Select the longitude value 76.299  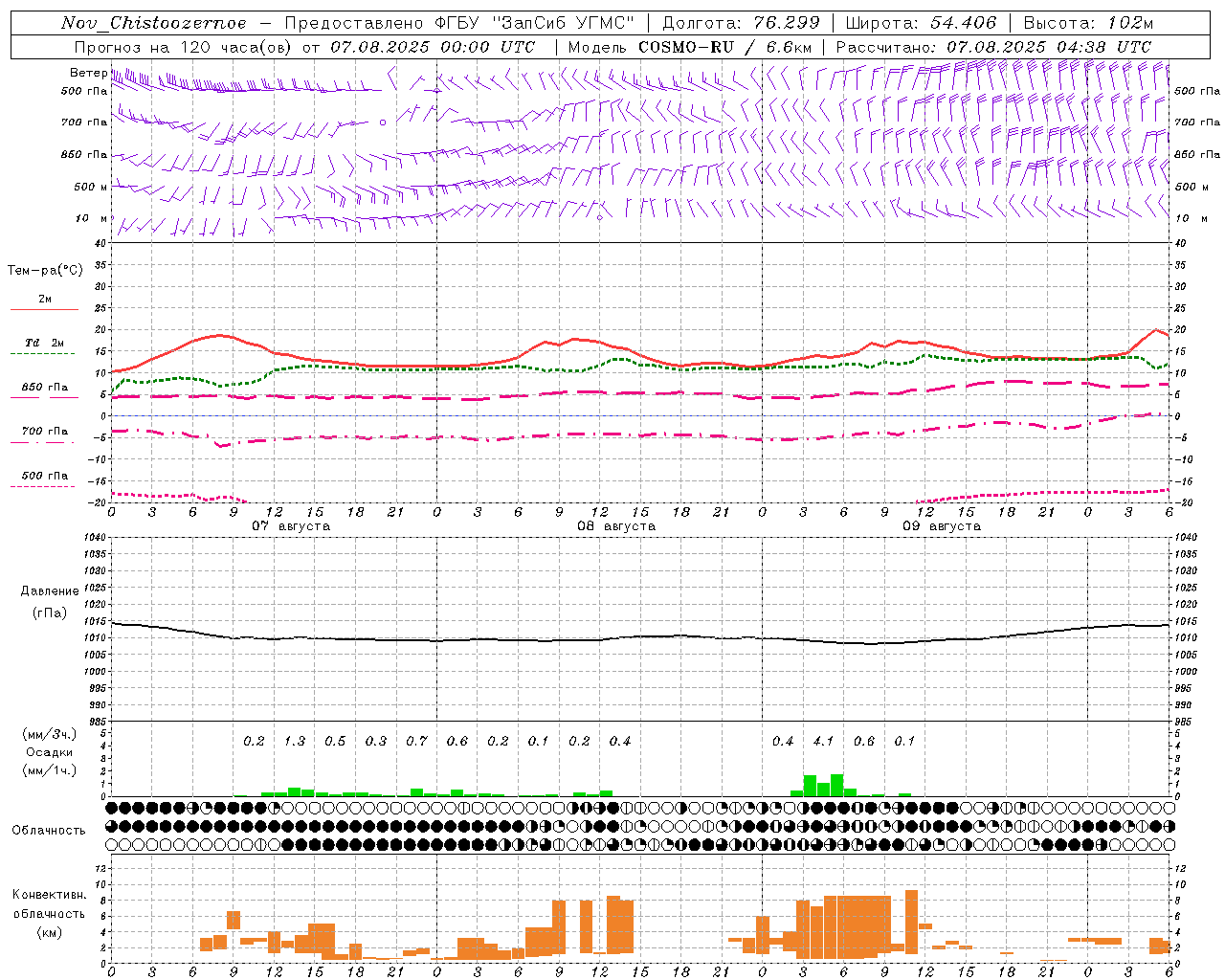(x=787, y=23)
